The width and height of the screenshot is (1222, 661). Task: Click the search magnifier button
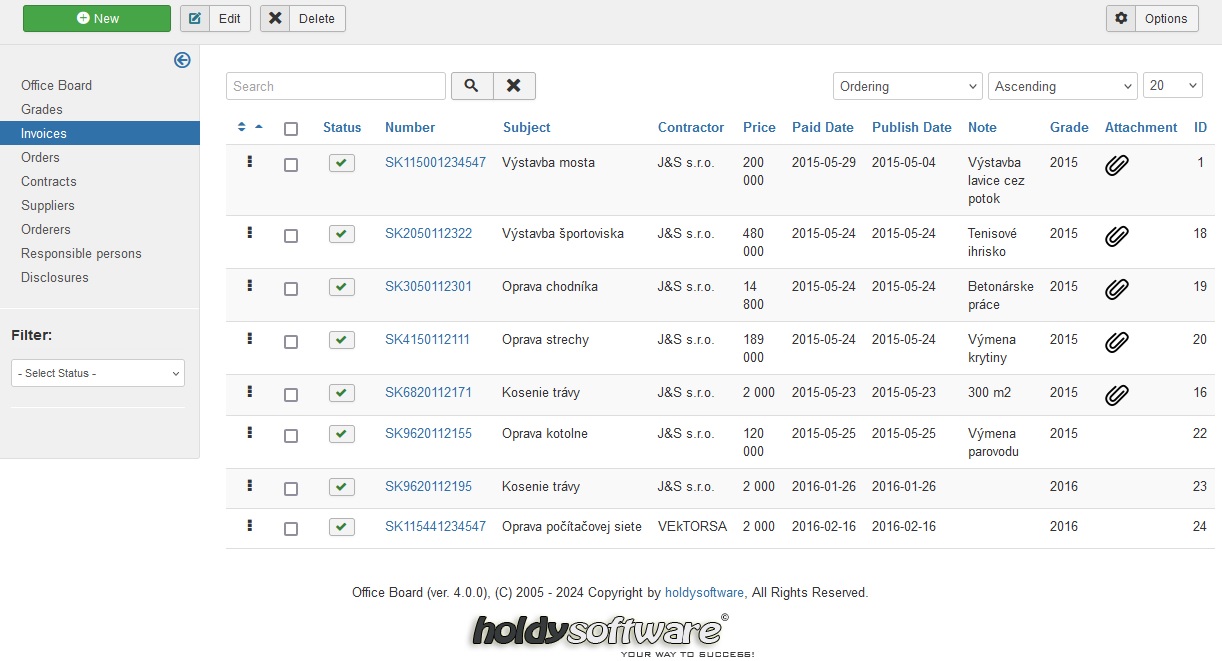pyautogui.click(x=472, y=86)
